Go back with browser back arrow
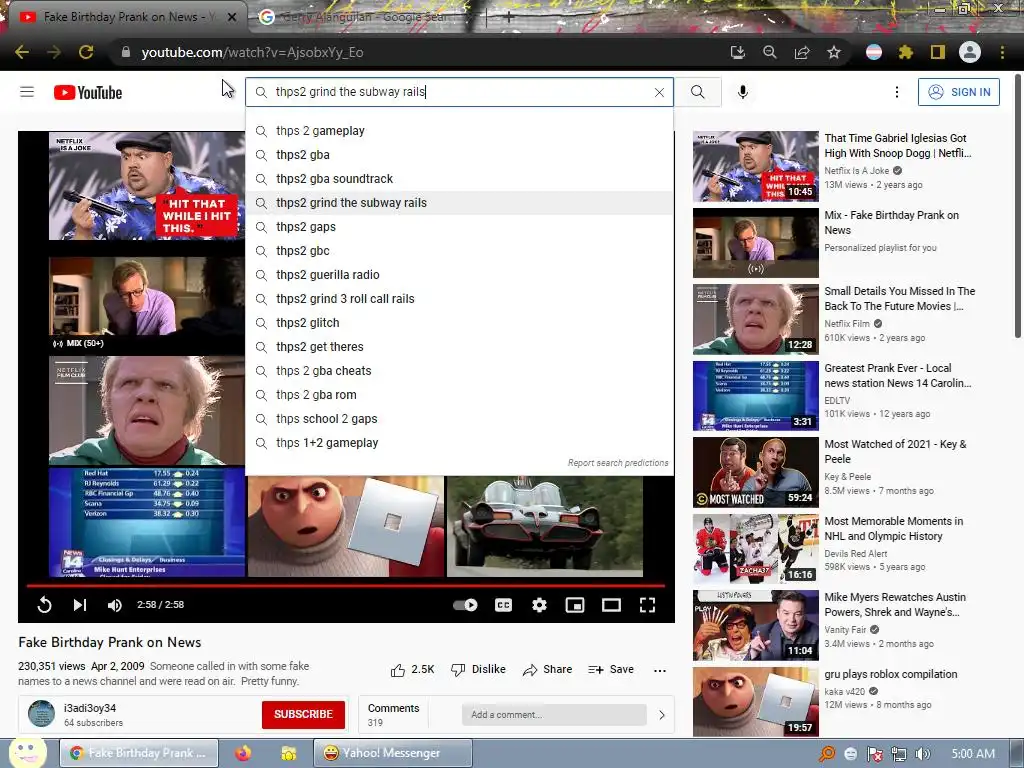This screenshot has width=1024, height=768. (22, 52)
